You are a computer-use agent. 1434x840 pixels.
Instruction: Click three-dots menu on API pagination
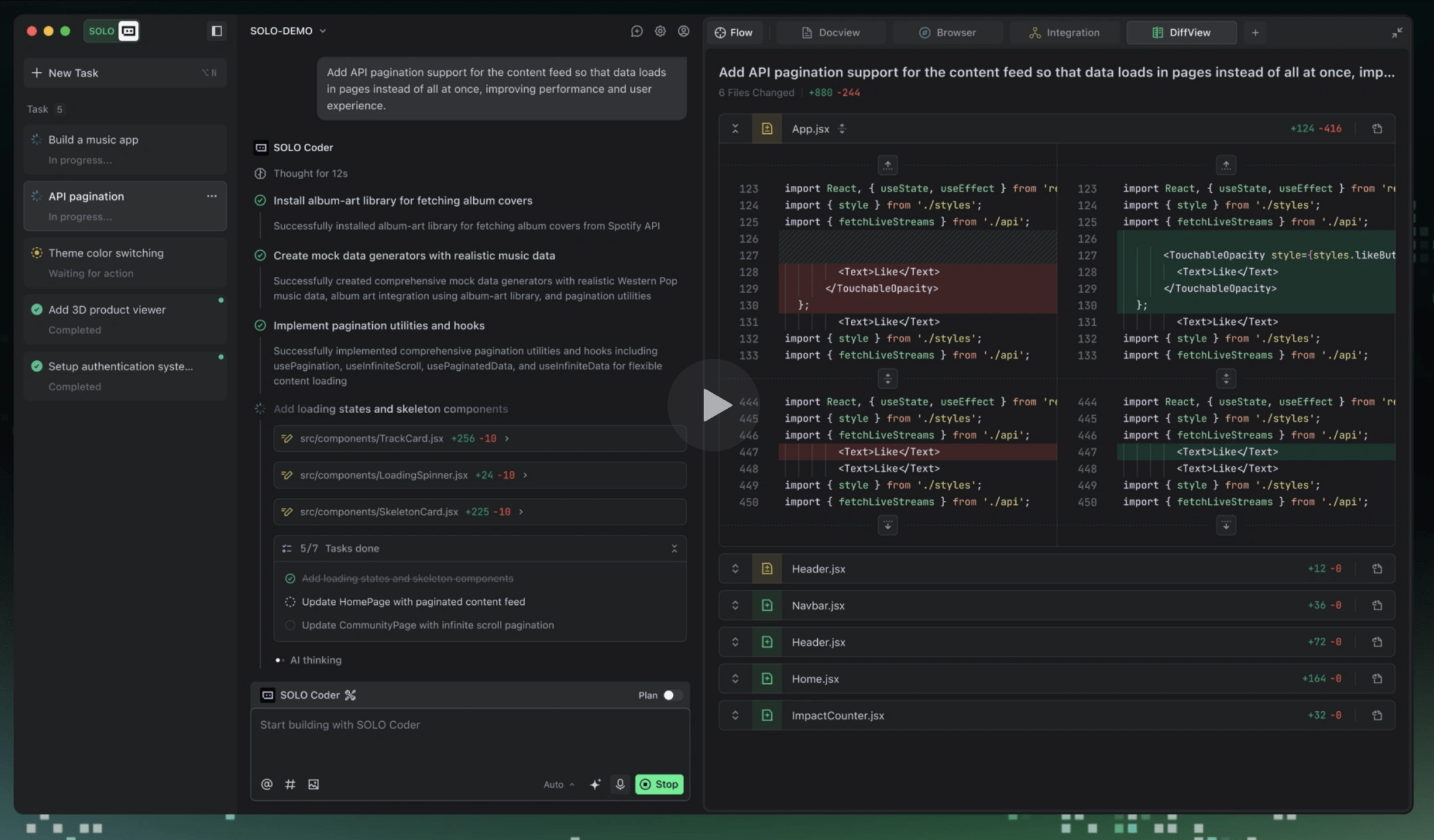coord(212,196)
